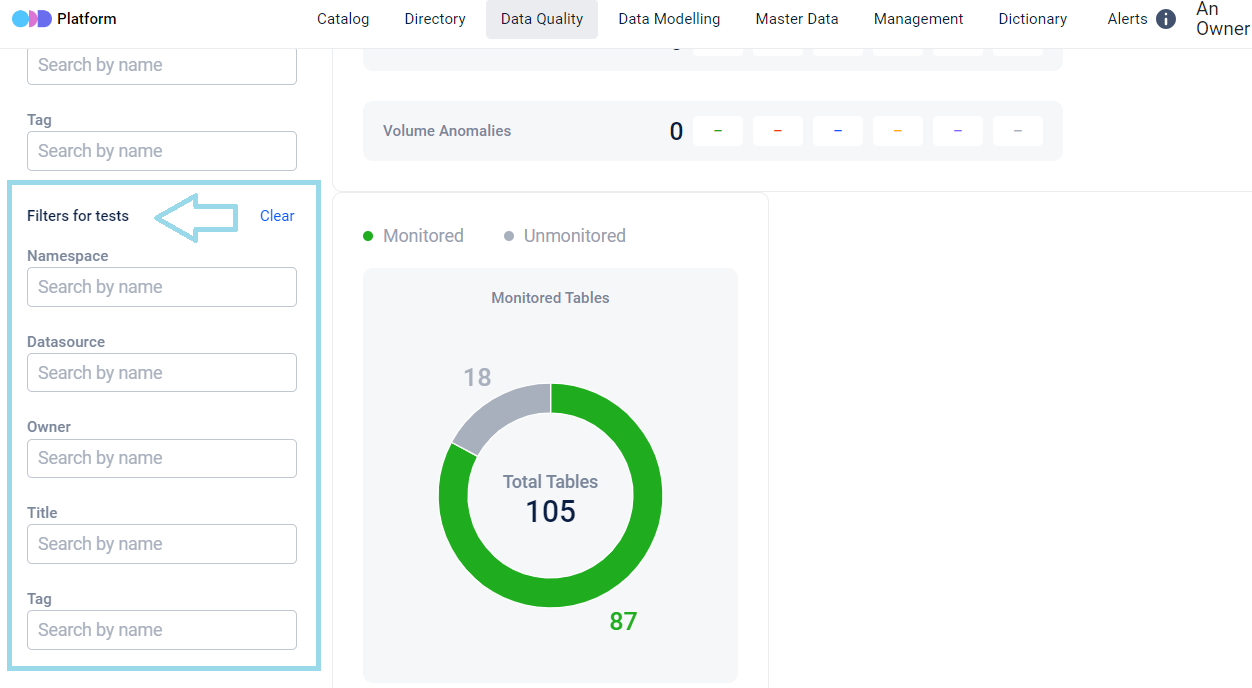Click the green Volume Anomalies status box

coord(717,131)
